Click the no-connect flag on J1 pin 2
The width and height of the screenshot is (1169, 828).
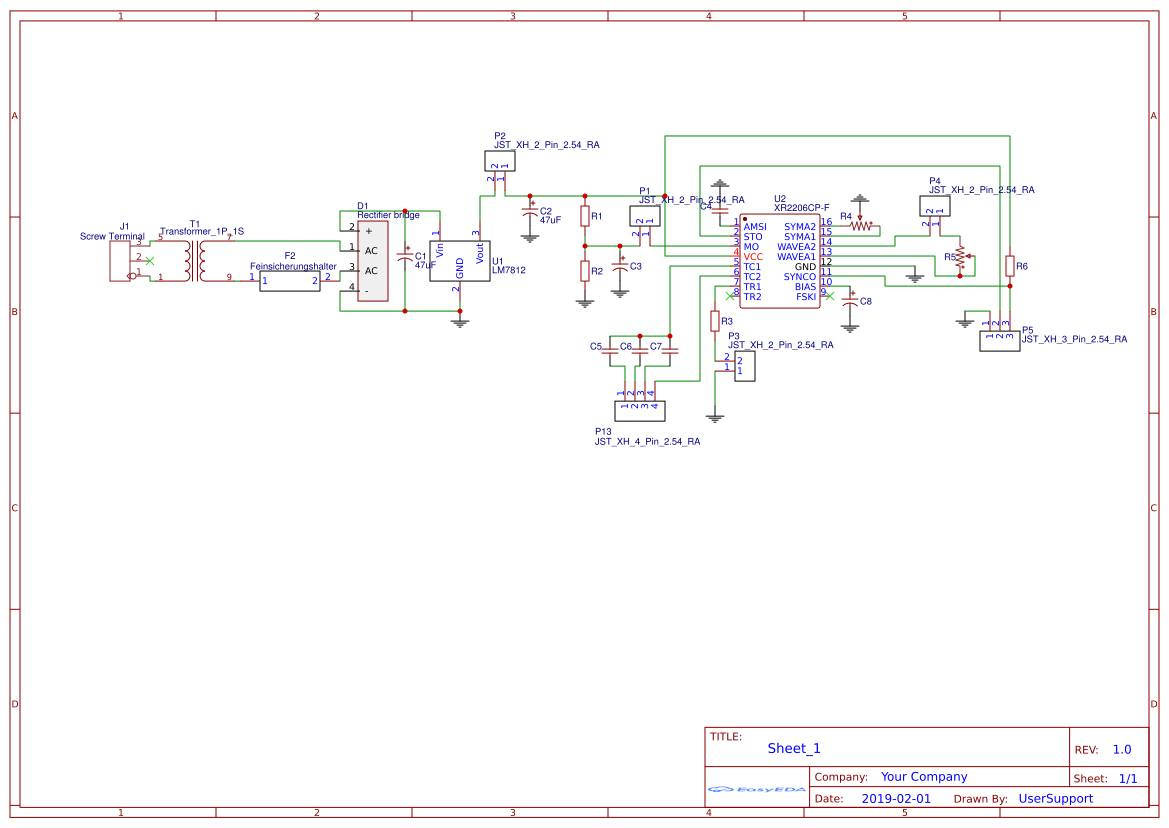[x=150, y=262]
